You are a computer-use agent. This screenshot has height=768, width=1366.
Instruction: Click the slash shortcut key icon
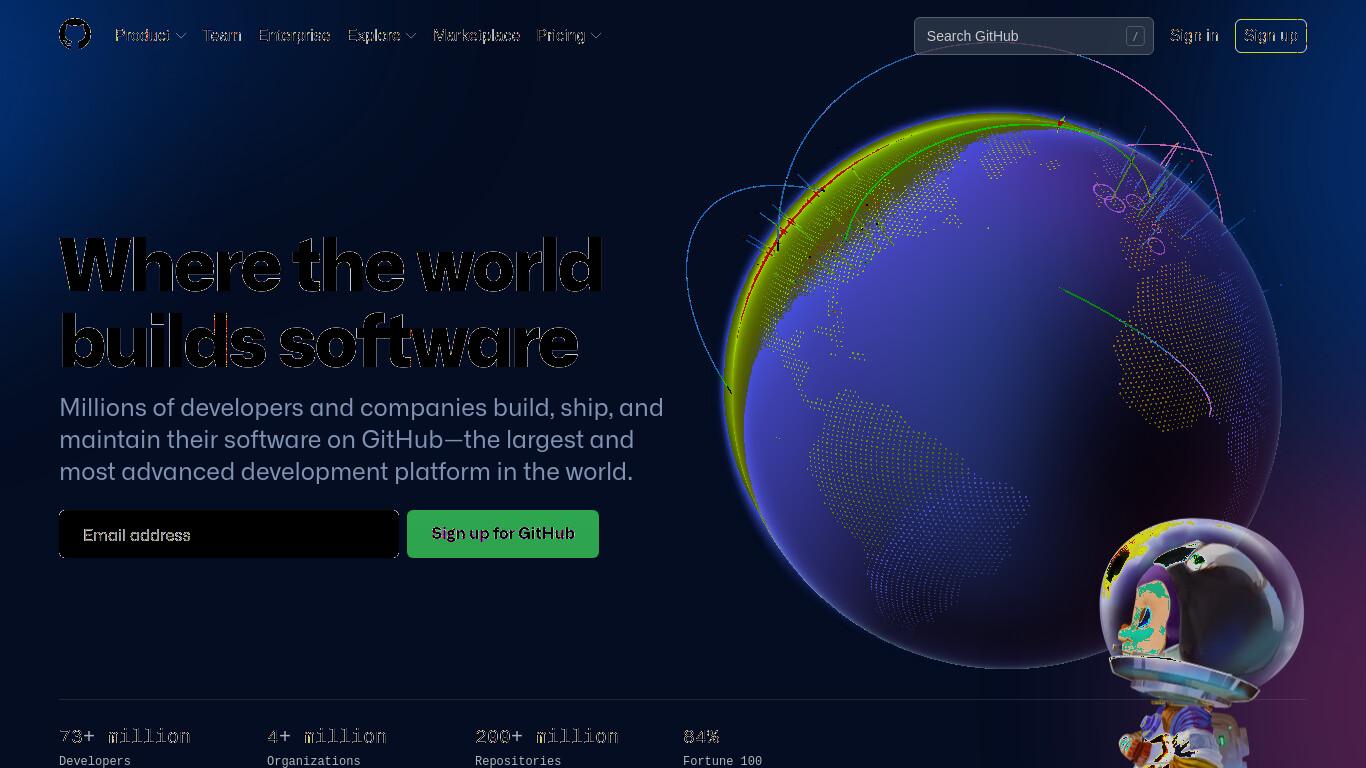coord(1135,36)
